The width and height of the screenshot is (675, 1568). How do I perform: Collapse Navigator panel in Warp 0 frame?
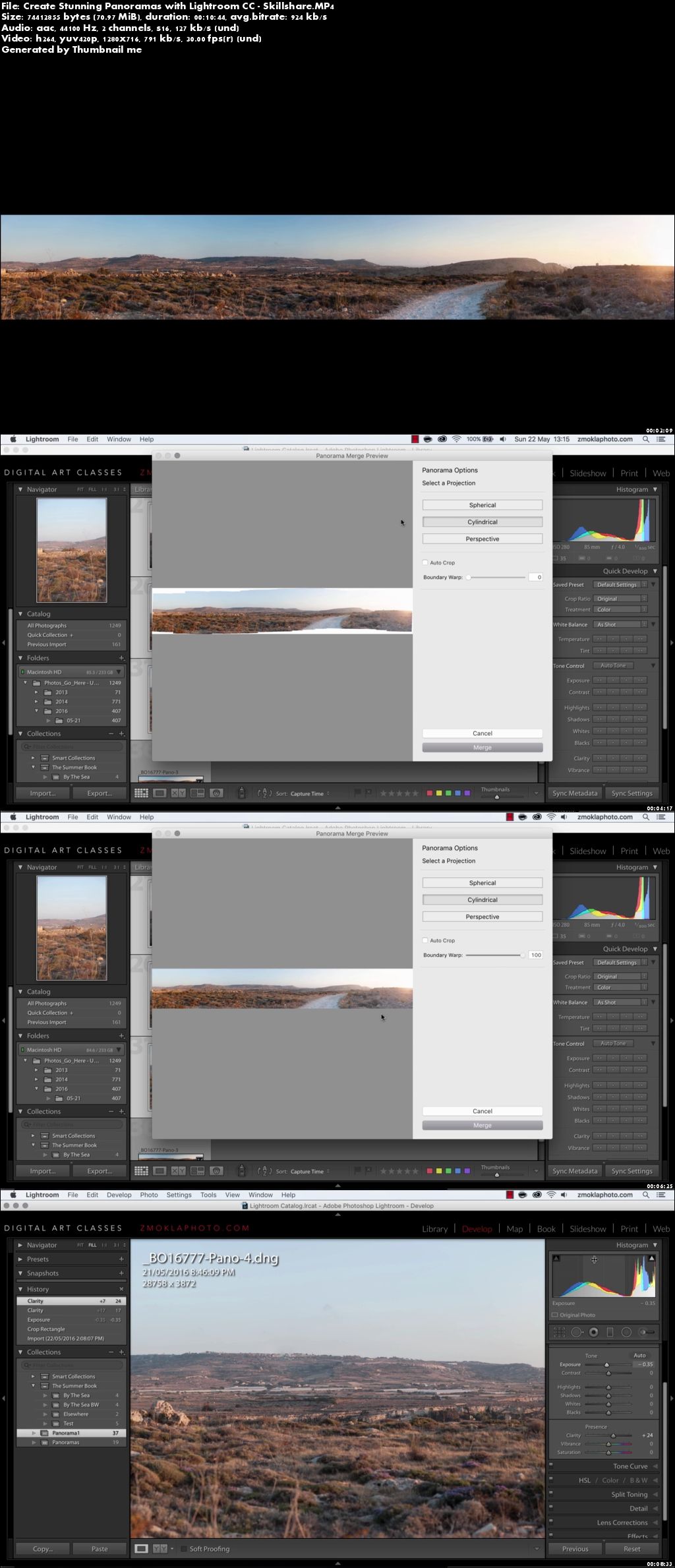click(x=20, y=490)
